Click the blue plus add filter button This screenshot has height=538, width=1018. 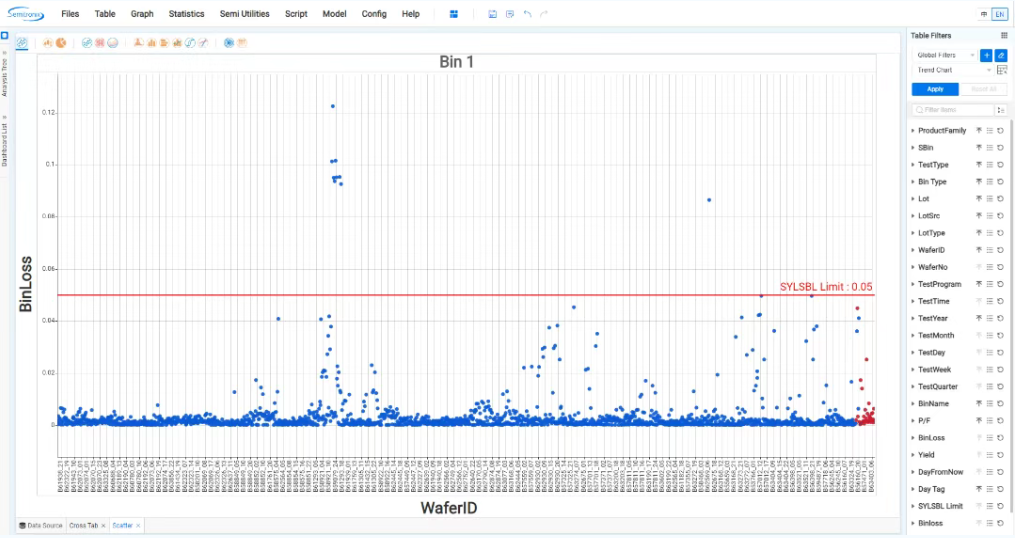(986, 55)
